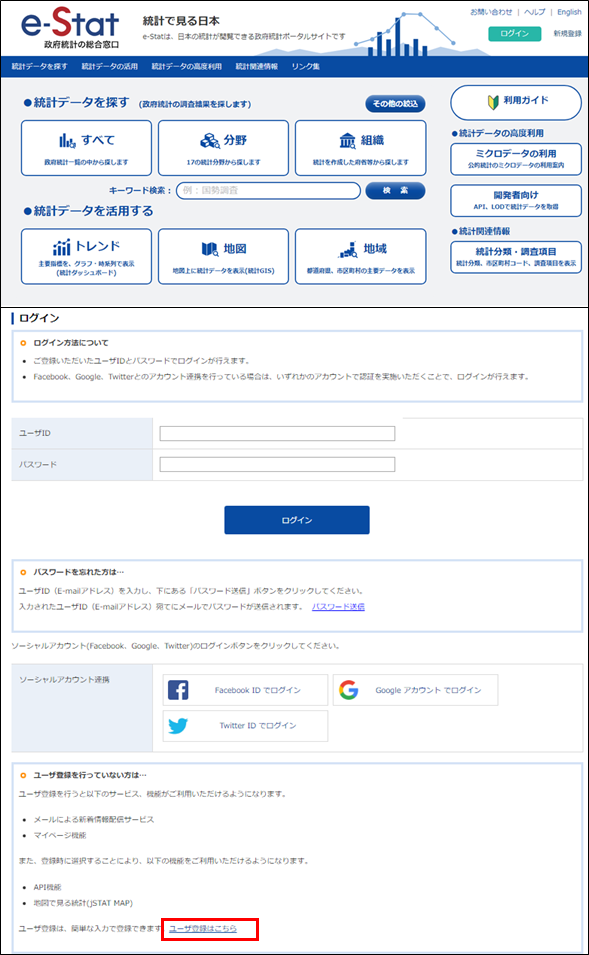Open the すべて bar-chart icon card
589x955 pixels.
point(86,148)
